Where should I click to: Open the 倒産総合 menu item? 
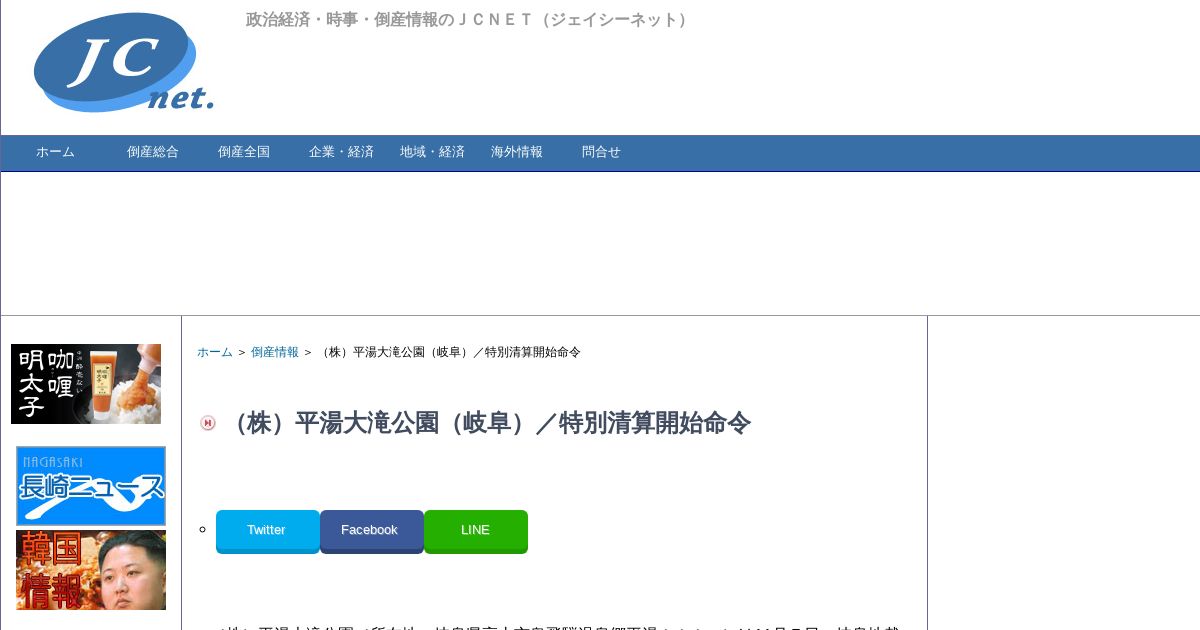coord(153,152)
